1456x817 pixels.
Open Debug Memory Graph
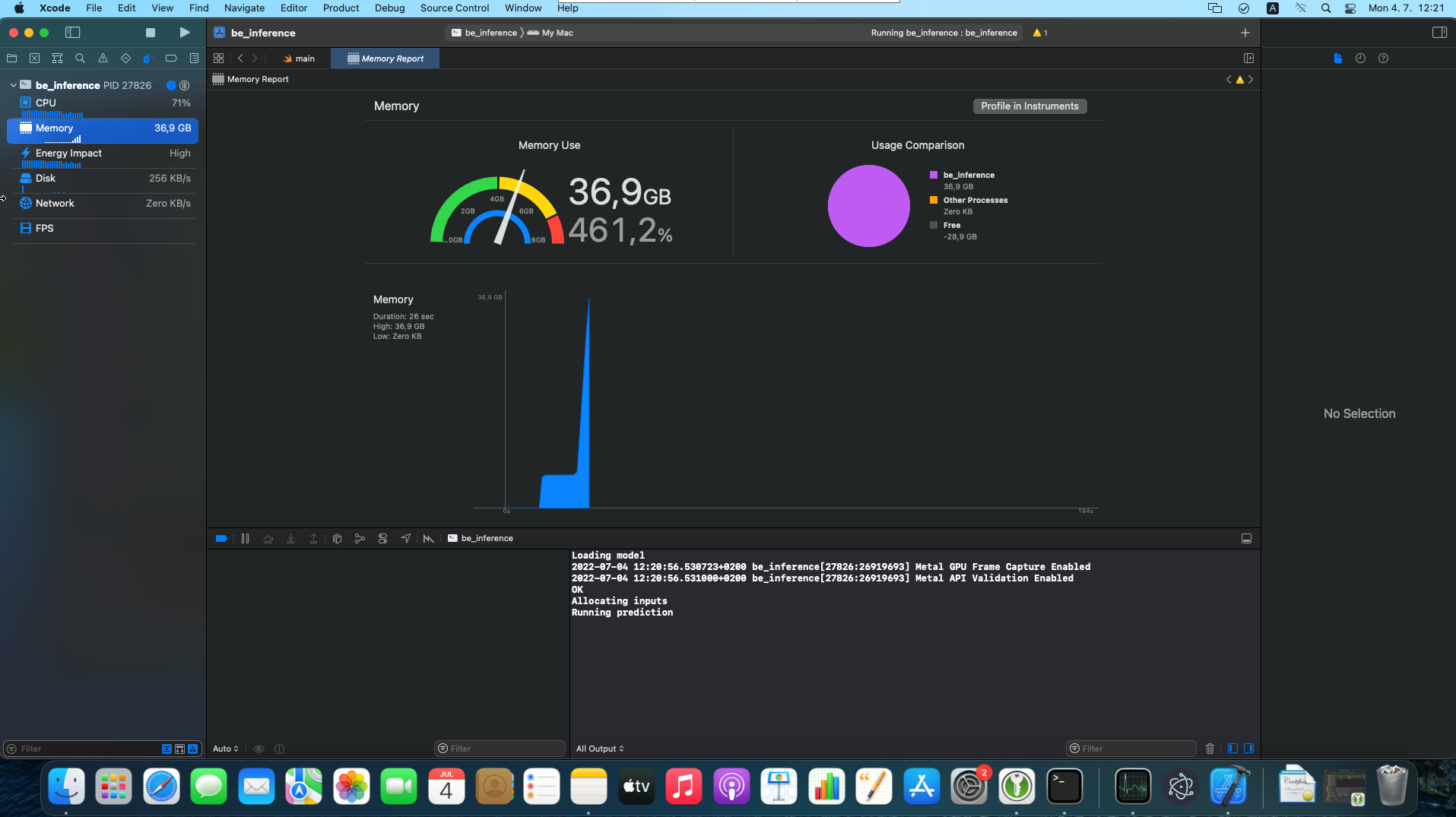click(x=360, y=538)
